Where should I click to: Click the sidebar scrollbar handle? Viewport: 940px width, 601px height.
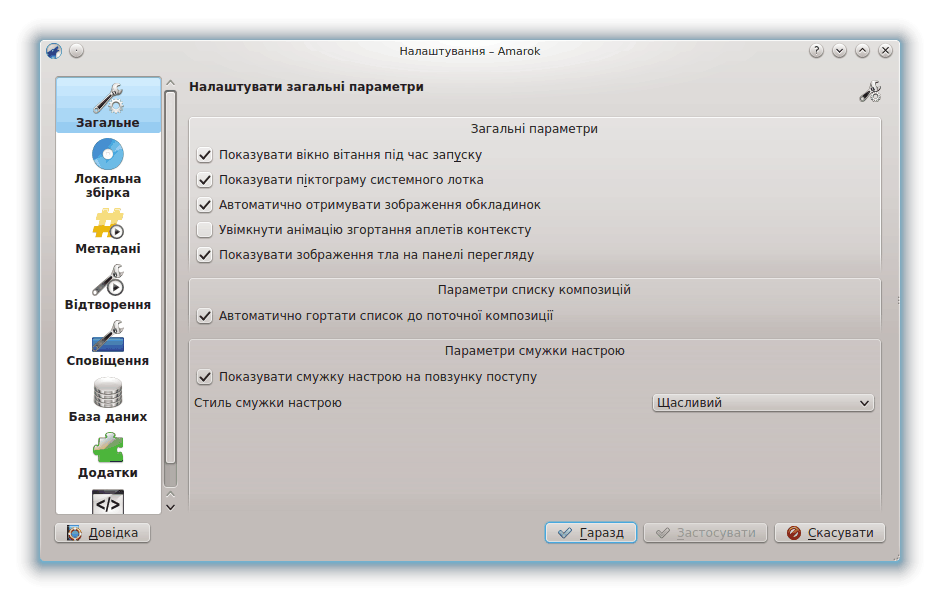pyautogui.click(x=170, y=277)
